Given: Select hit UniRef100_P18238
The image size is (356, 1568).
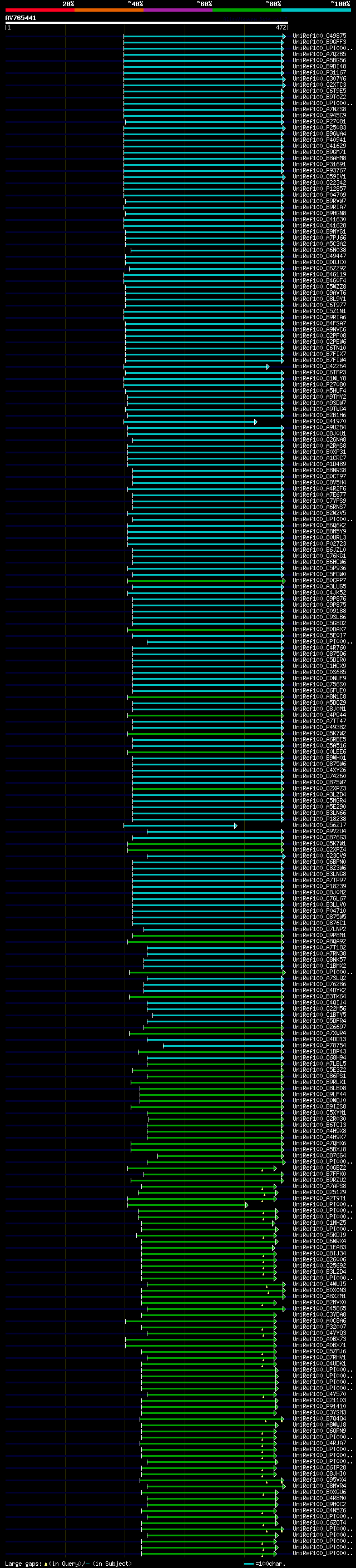Looking at the screenshot, I should pos(319,819).
